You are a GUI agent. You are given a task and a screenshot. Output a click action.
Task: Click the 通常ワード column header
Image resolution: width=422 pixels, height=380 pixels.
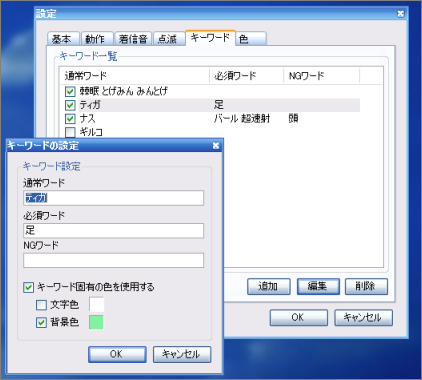coord(135,76)
